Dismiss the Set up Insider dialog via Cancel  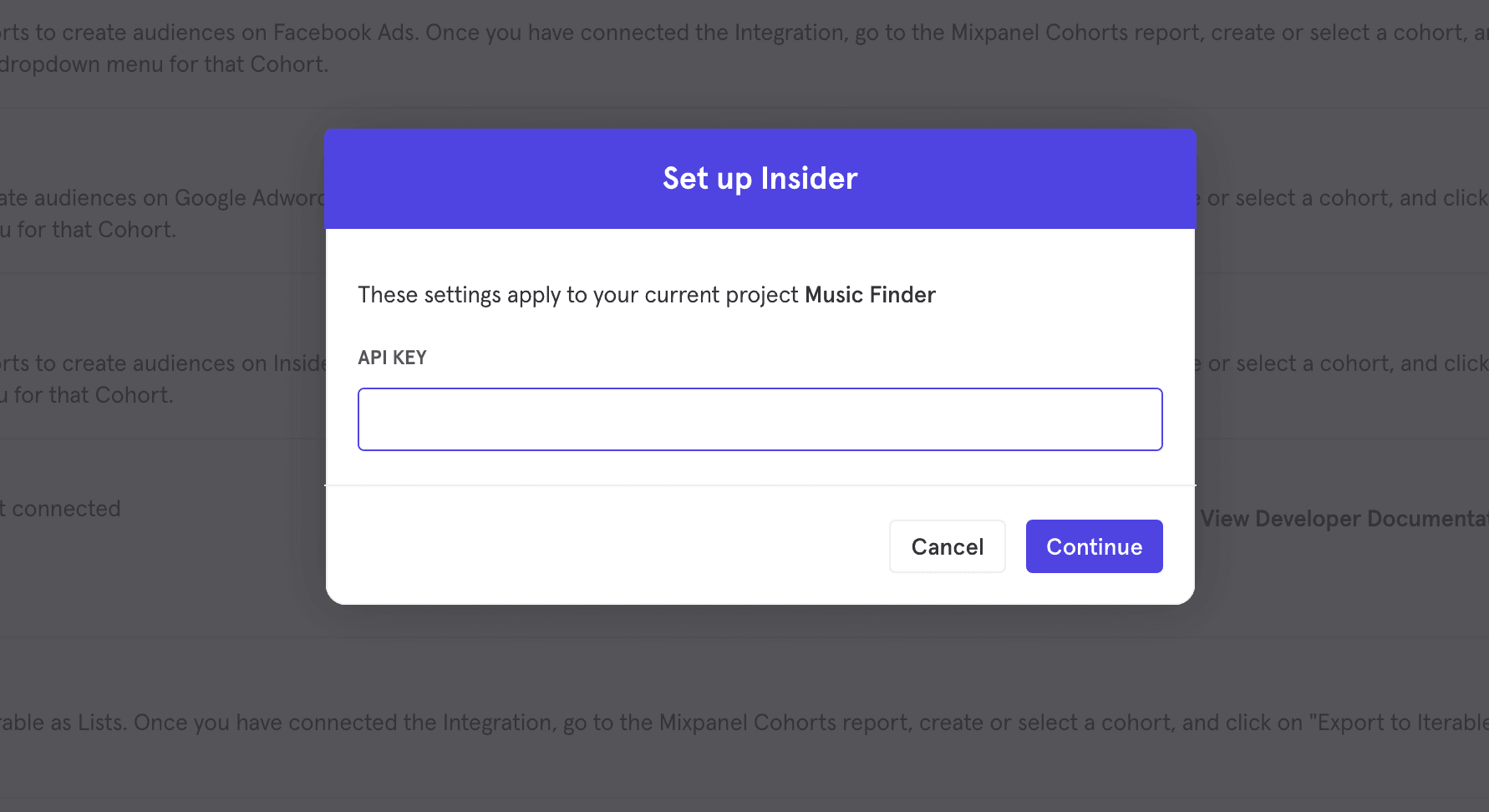[x=947, y=546]
